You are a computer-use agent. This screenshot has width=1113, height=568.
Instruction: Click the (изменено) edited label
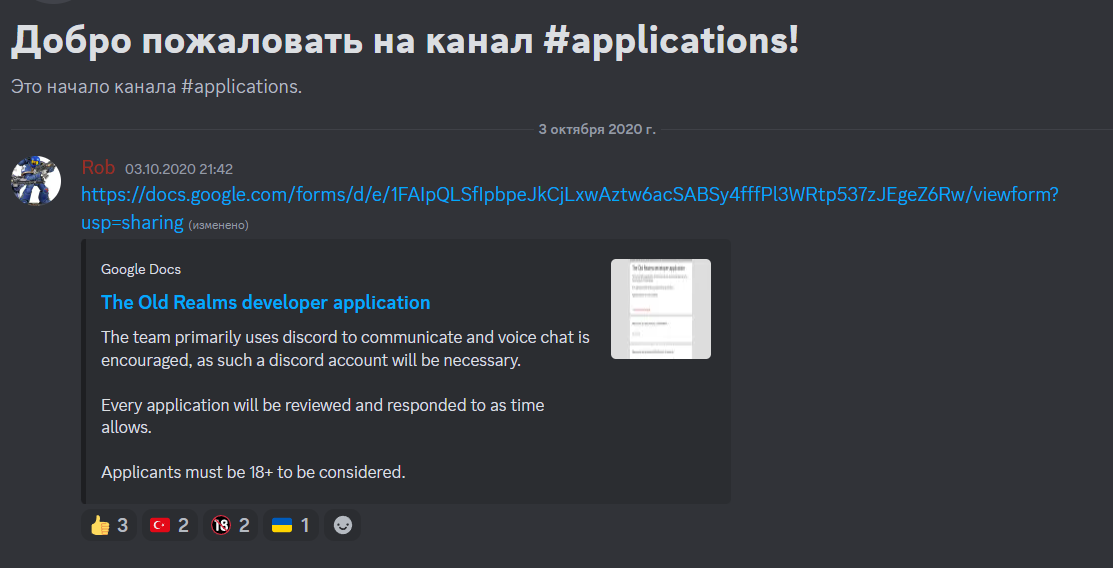219,225
